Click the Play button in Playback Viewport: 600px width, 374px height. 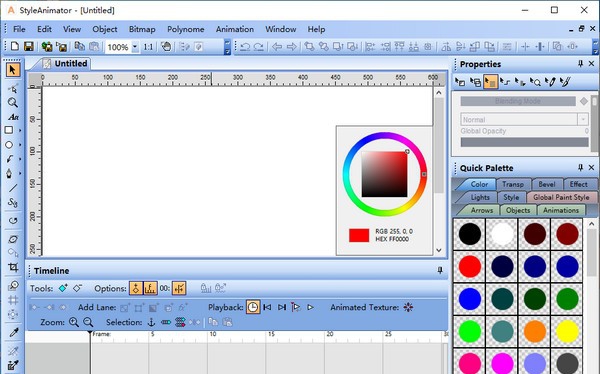pos(310,307)
